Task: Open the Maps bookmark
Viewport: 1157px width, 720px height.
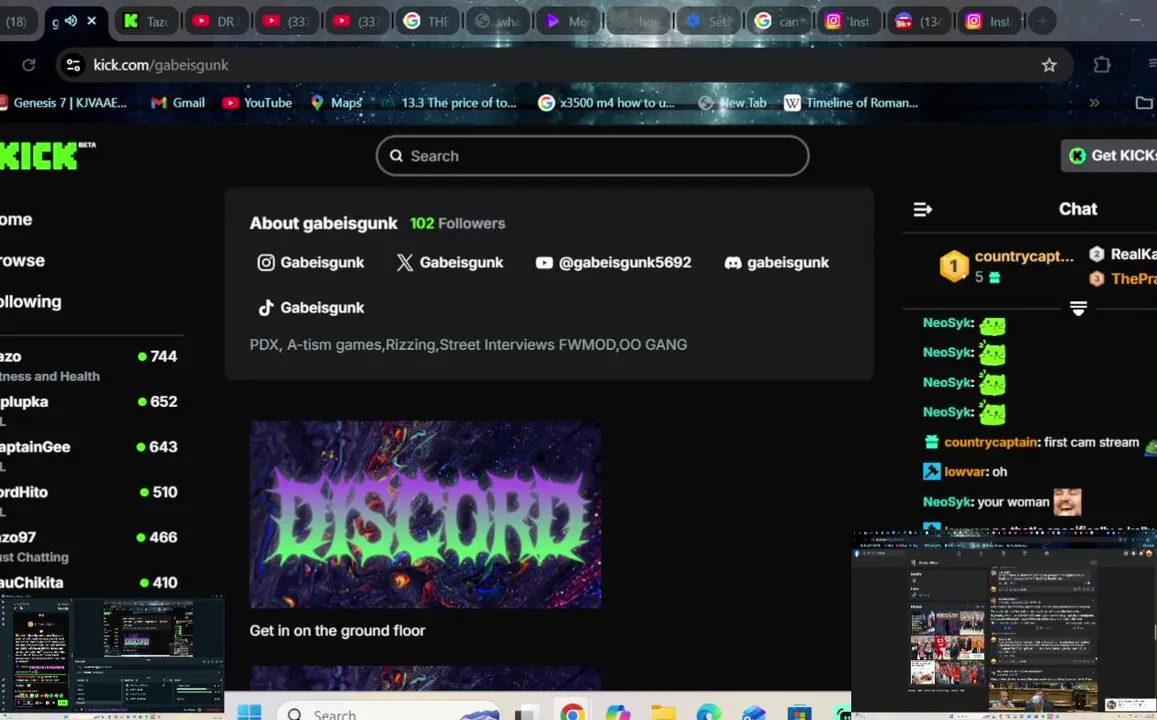Action: 336,103
